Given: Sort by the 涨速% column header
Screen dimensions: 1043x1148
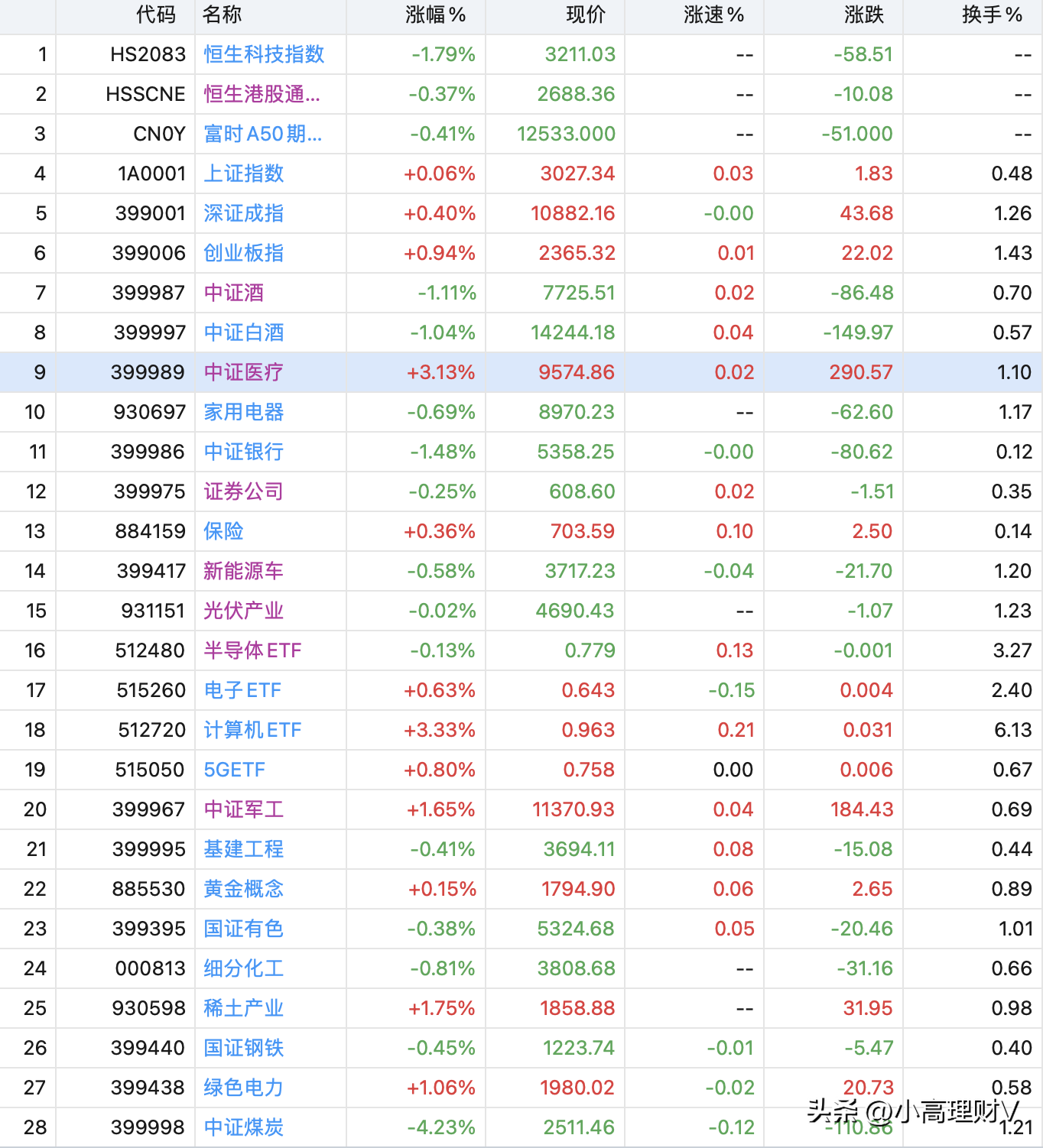Looking at the screenshot, I should (714, 15).
